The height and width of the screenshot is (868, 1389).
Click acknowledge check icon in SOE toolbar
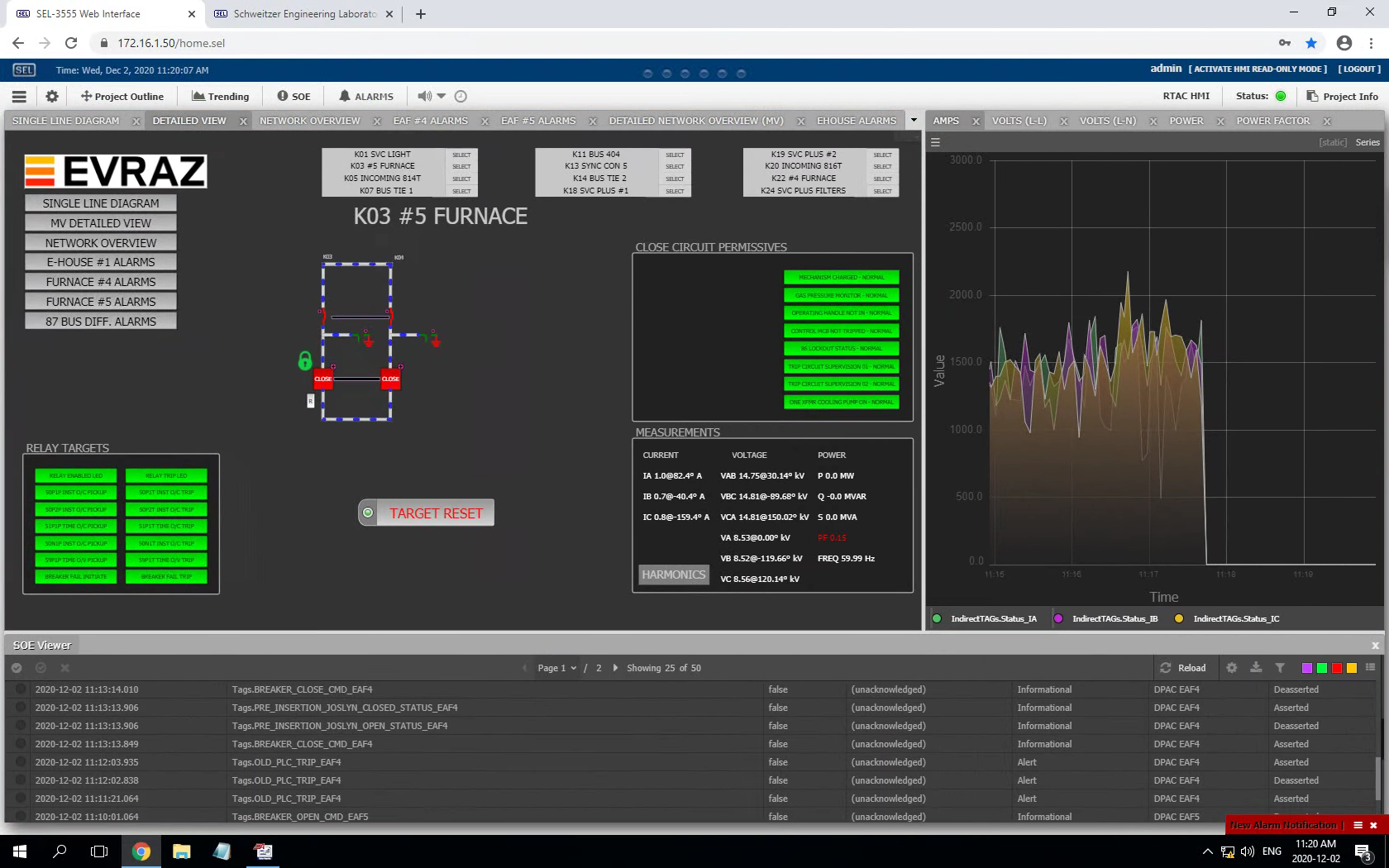tap(17, 668)
